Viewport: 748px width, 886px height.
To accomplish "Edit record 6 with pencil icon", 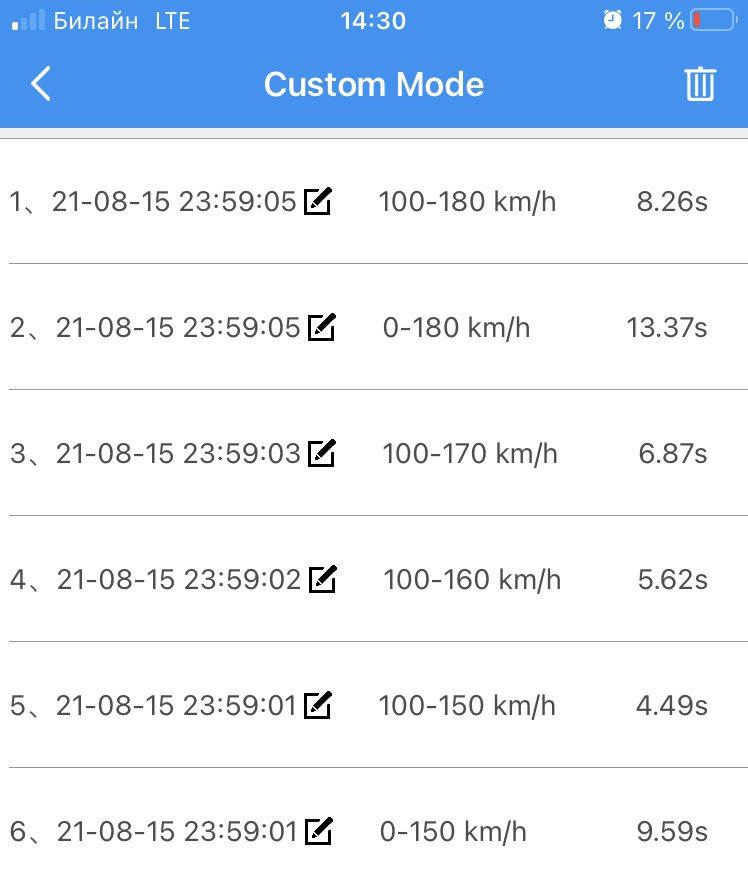I will 318,831.
